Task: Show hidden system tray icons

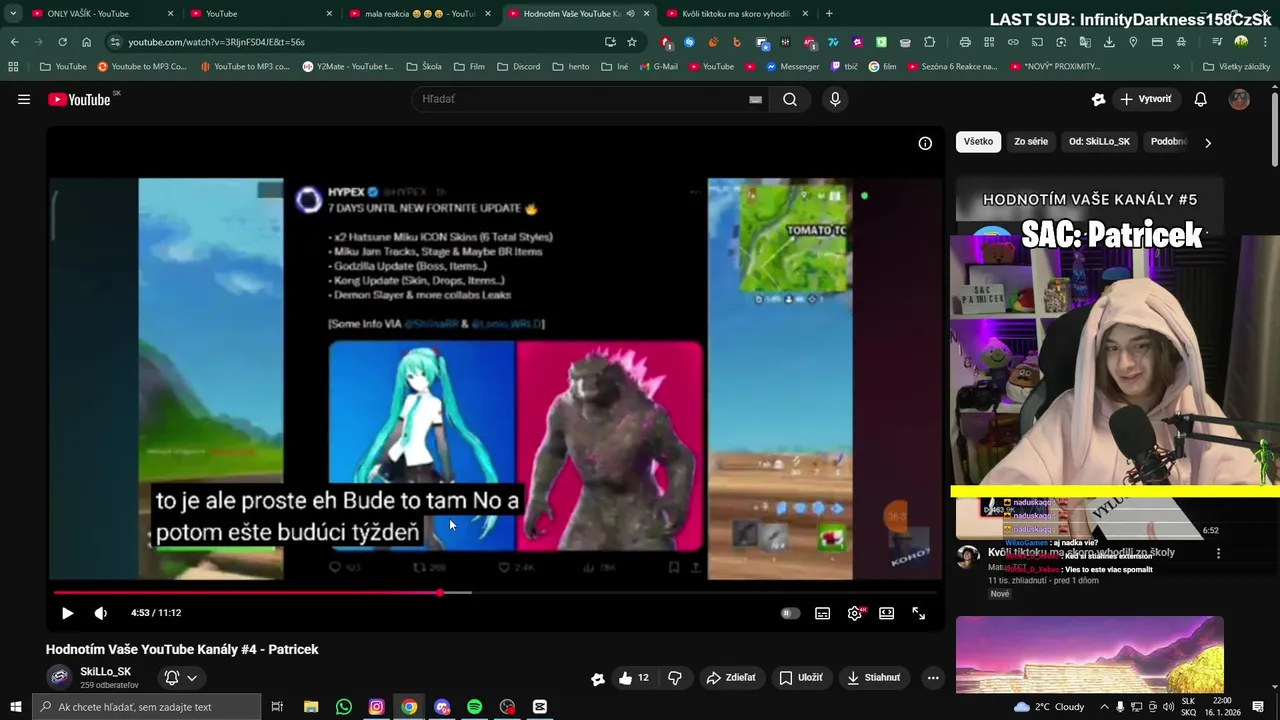Action: click(x=1104, y=707)
